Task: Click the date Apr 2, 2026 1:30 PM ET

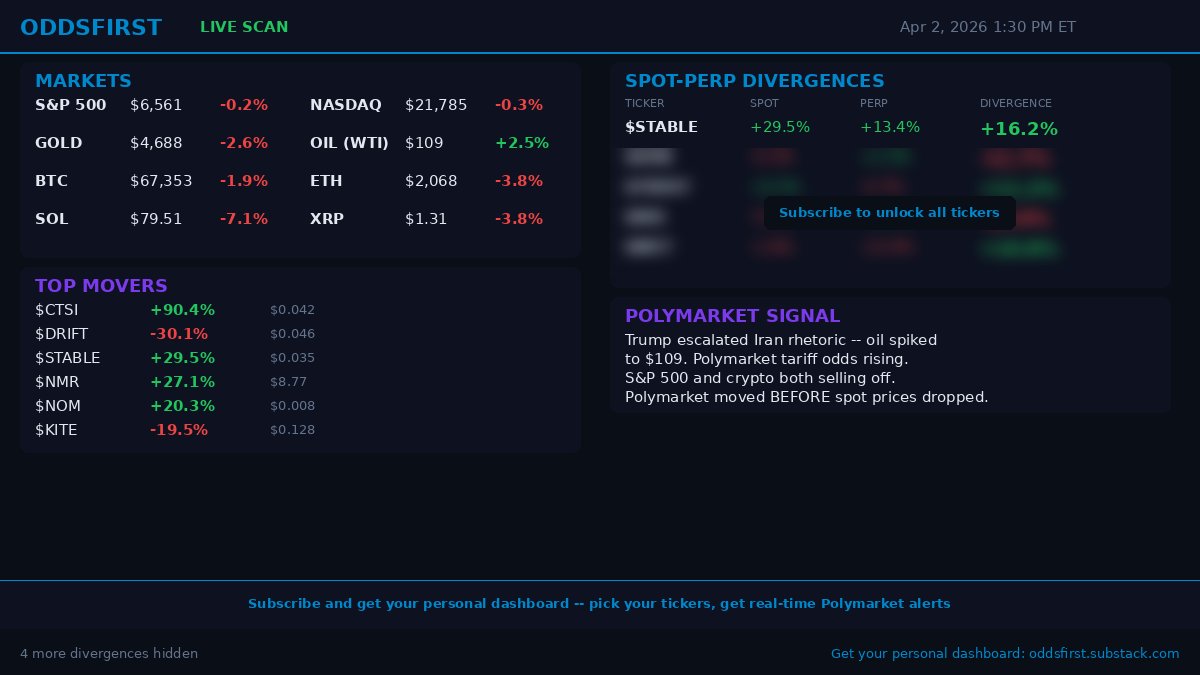Action: pos(988,27)
